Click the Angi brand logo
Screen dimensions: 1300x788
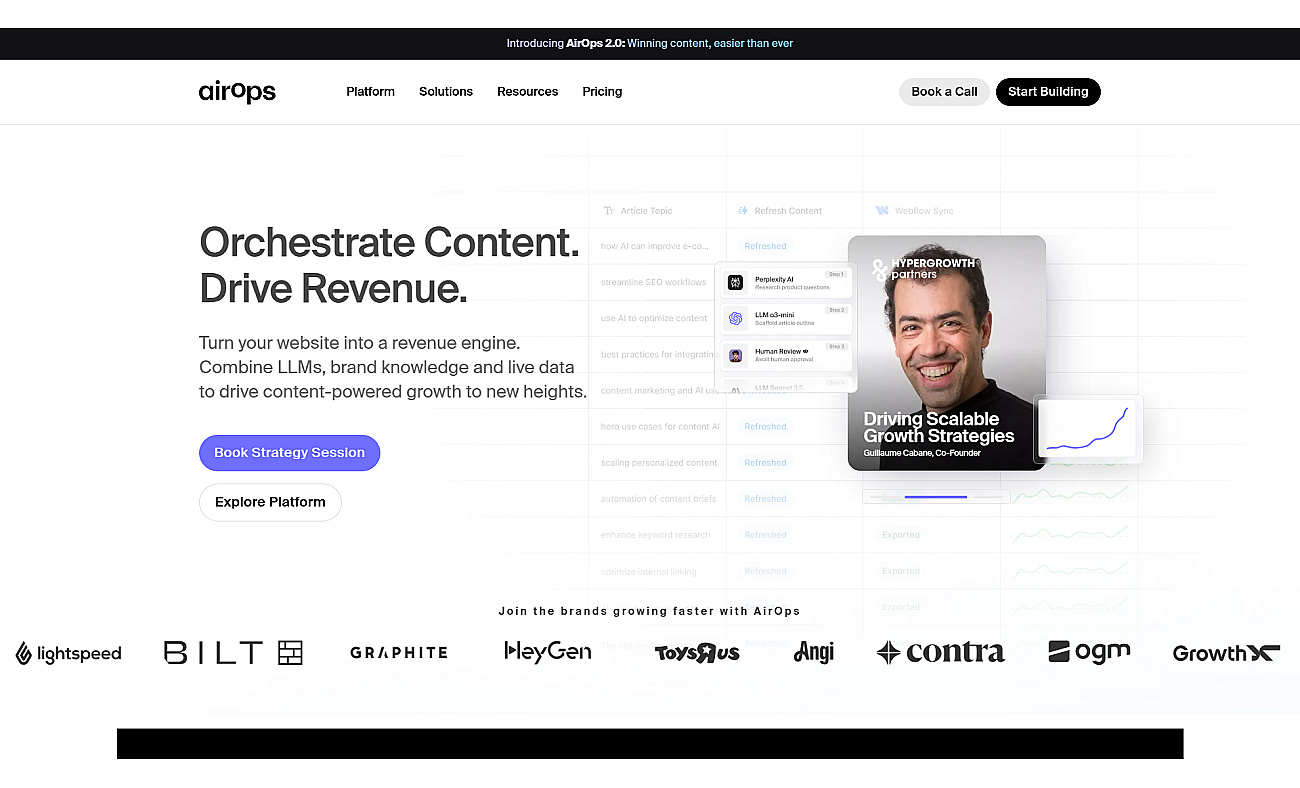pos(813,652)
